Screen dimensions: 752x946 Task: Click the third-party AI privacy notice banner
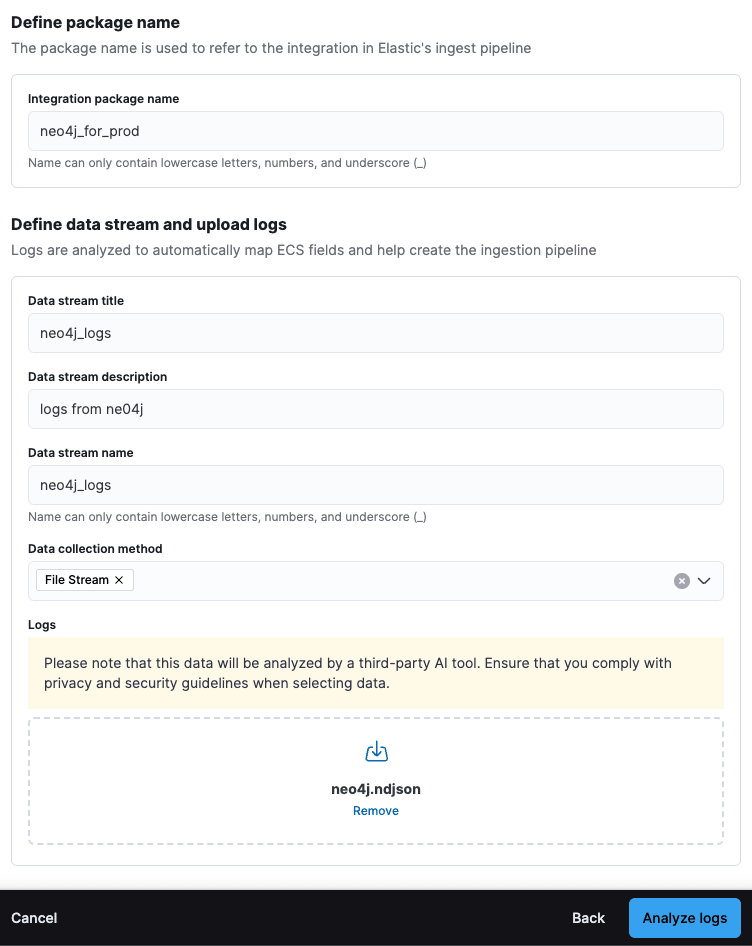[x=376, y=673]
